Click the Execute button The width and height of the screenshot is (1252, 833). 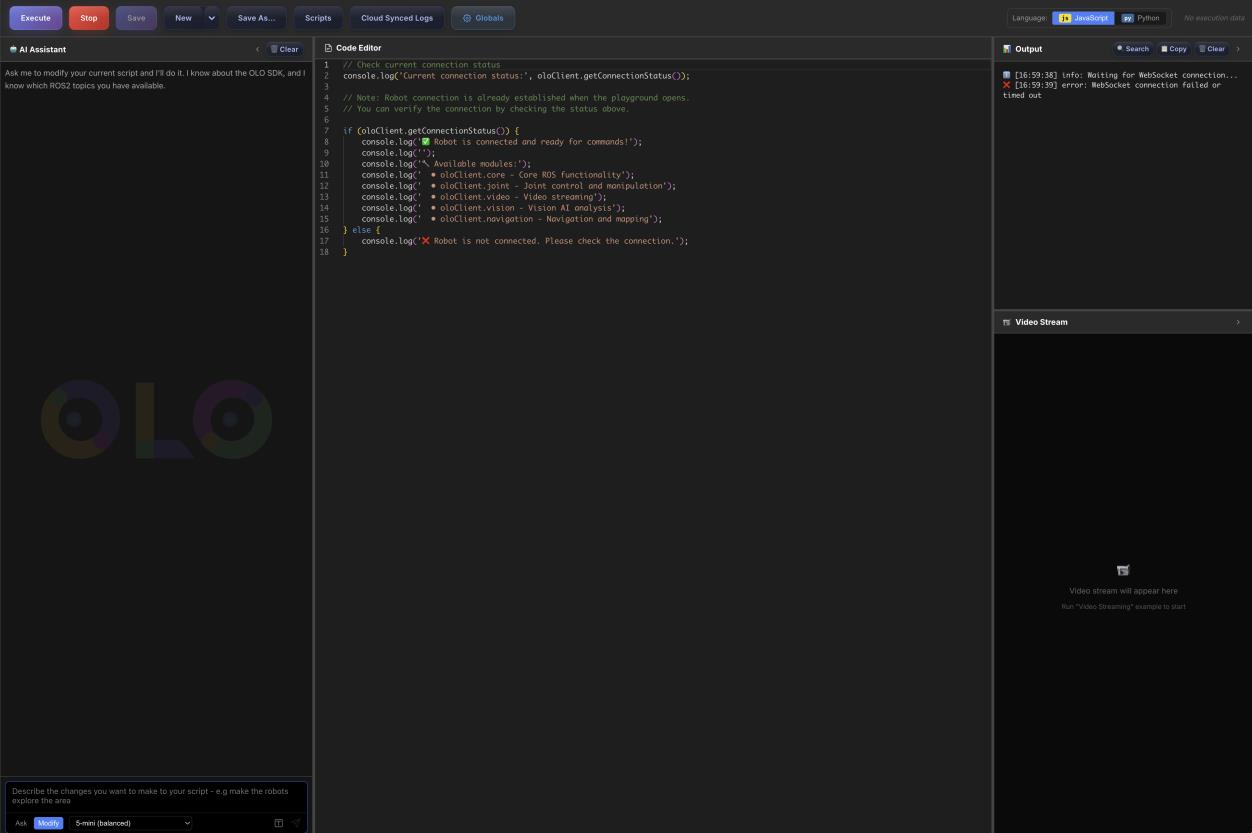(x=35, y=17)
